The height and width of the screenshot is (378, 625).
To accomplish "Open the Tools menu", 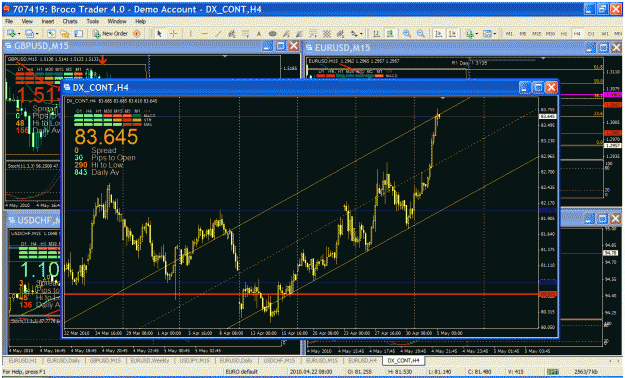I will pos(92,21).
